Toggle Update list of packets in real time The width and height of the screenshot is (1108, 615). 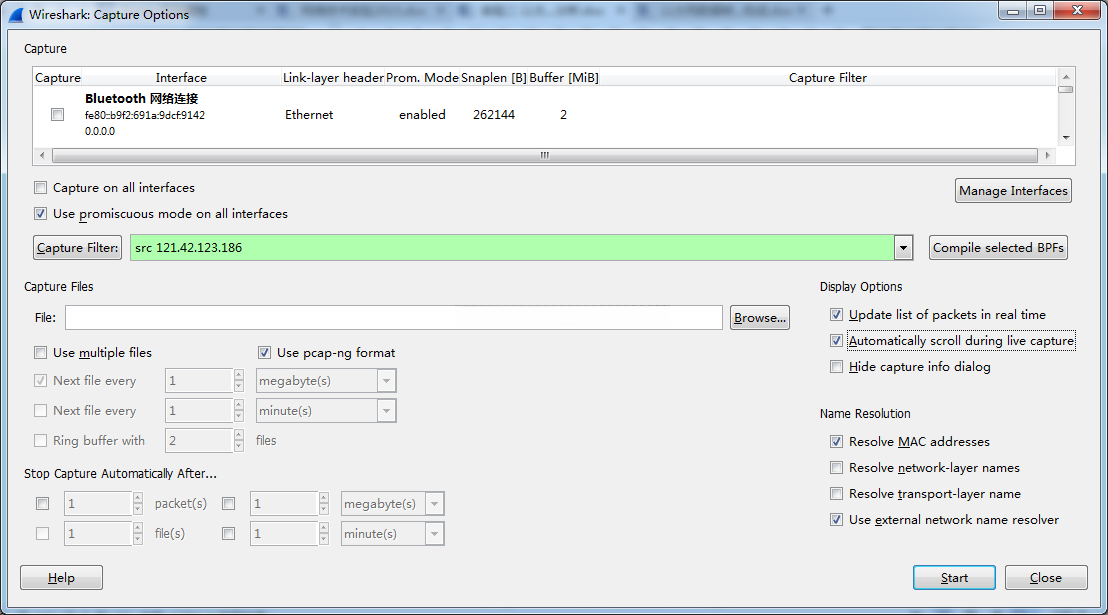[x=837, y=315]
